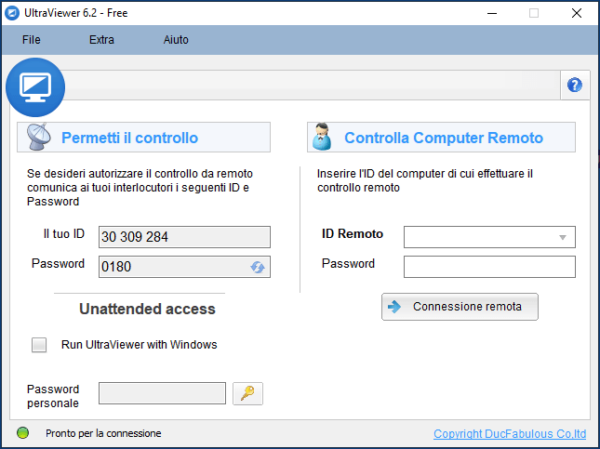This screenshot has width=600, height=449.
Task: Click the UltraViewer title bar app icon
Action: tap(12, 13)
